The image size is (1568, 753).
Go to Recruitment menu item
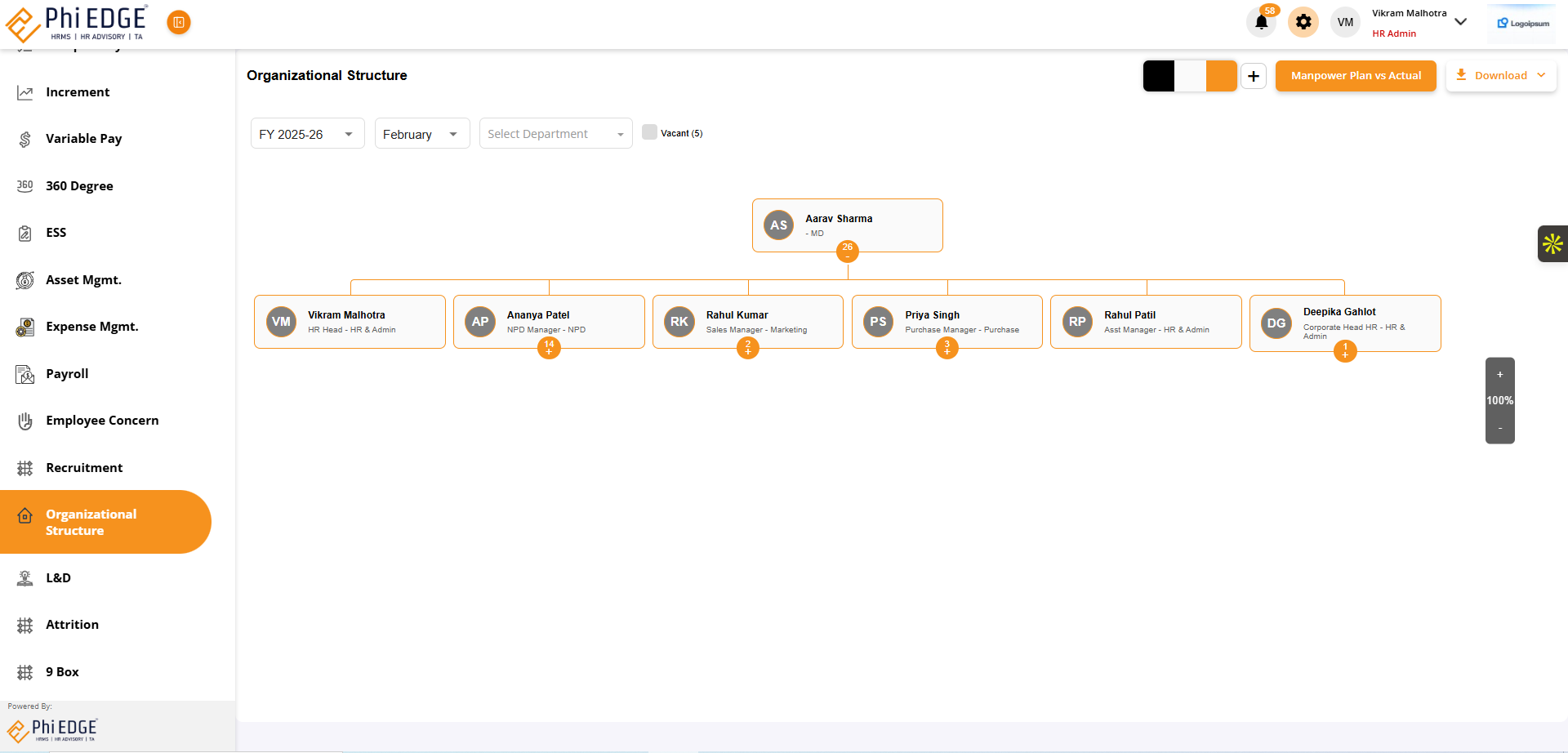(x=84, y=468)
